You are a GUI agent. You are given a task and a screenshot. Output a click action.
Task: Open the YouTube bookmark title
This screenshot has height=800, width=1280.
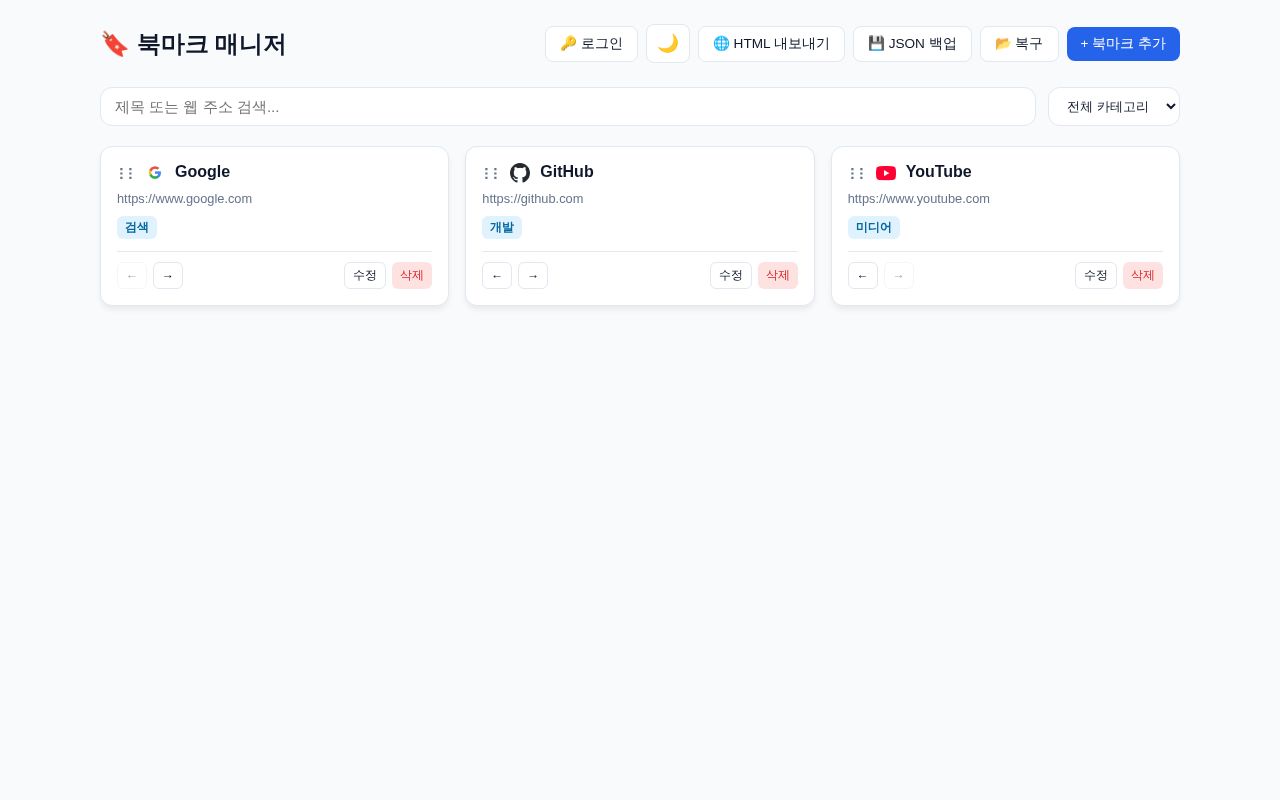tap(939, 172)
